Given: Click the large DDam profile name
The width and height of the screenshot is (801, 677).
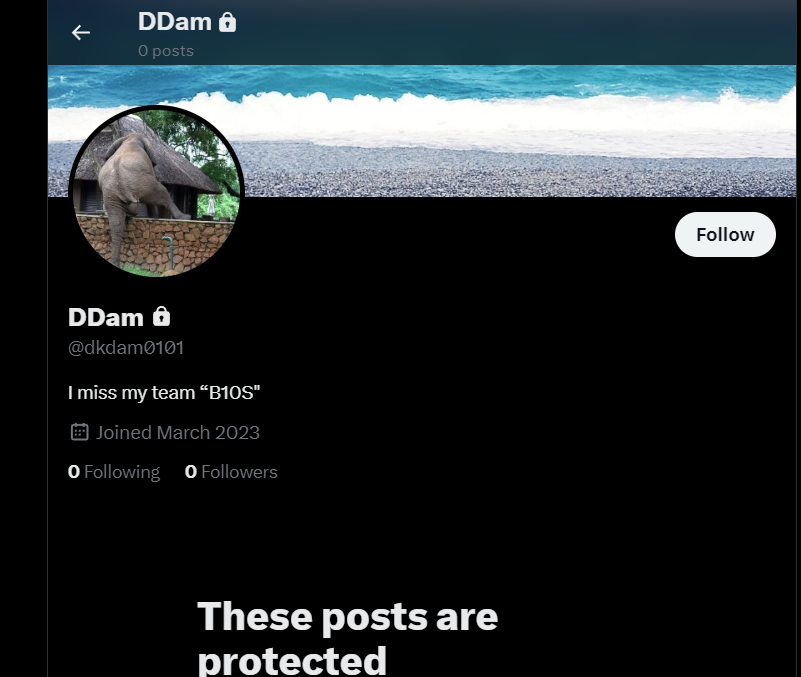Looking at the screenshot, I should point(106,317).
